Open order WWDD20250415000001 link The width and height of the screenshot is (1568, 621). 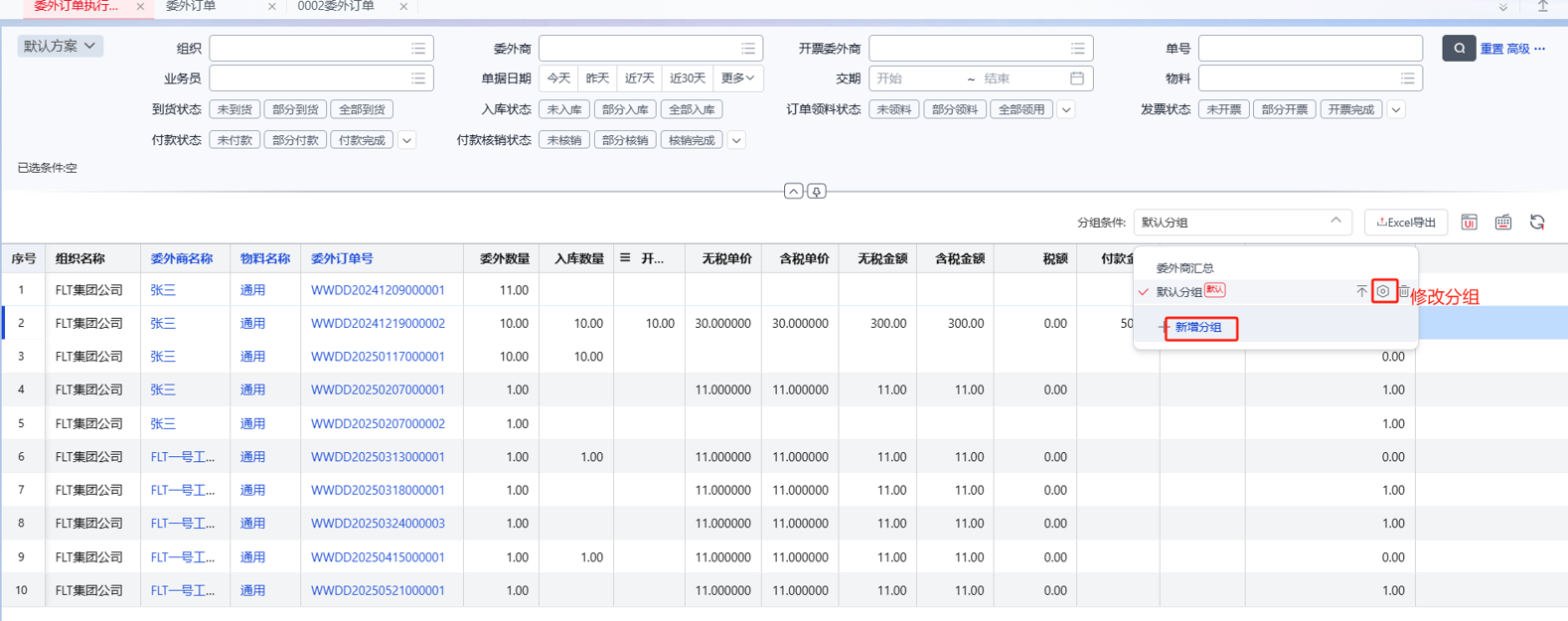378,557
